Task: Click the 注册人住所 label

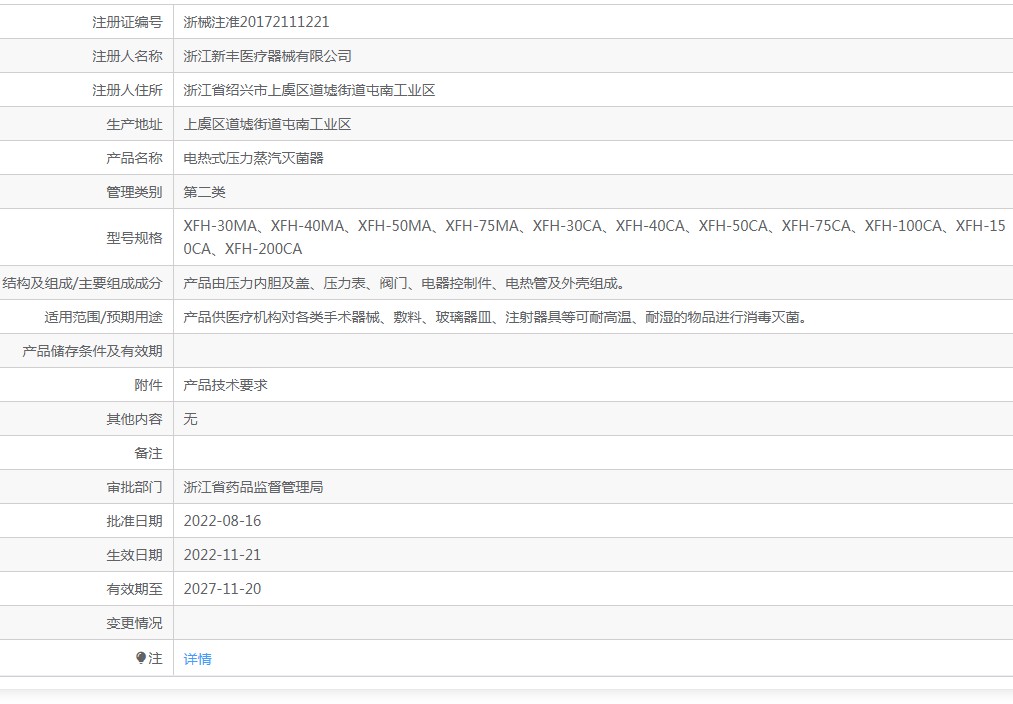Action: coord(127,90)
